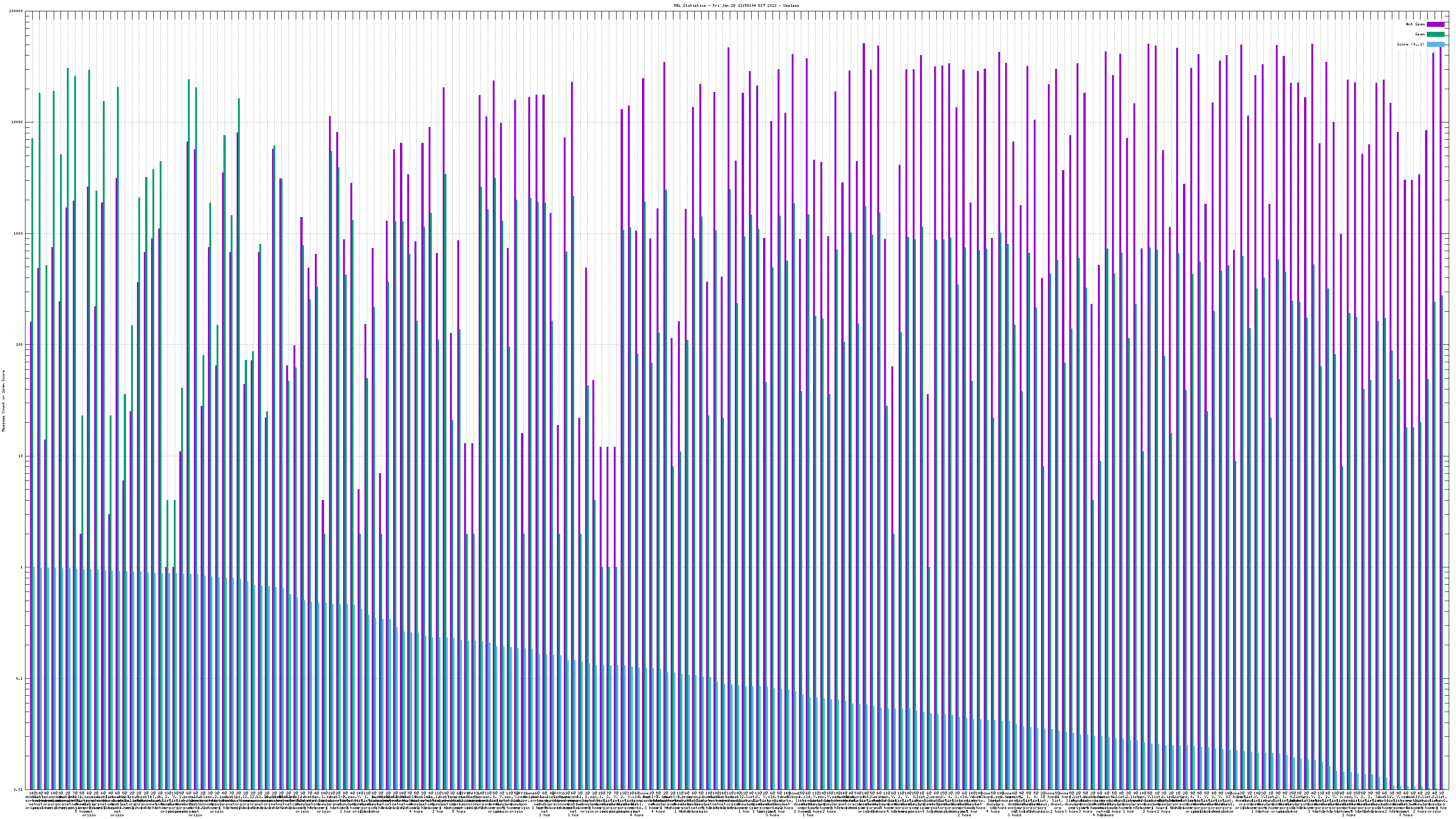
Task: Click the 10000 y-axis tick label
Action: tap(18, 123)
